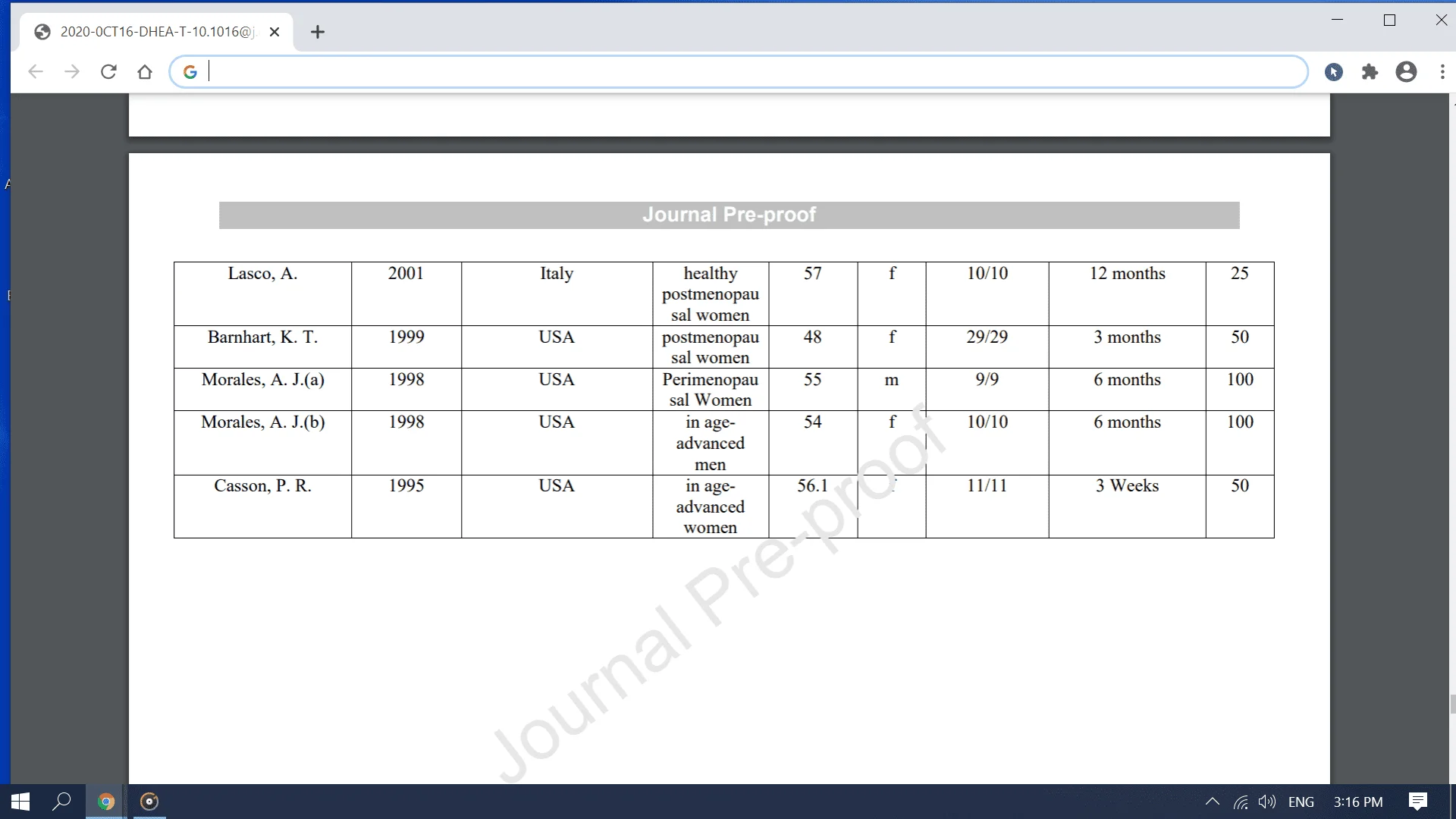1456x819 pixels.
Task: Click the age value '48'
Action: point(813,337)
